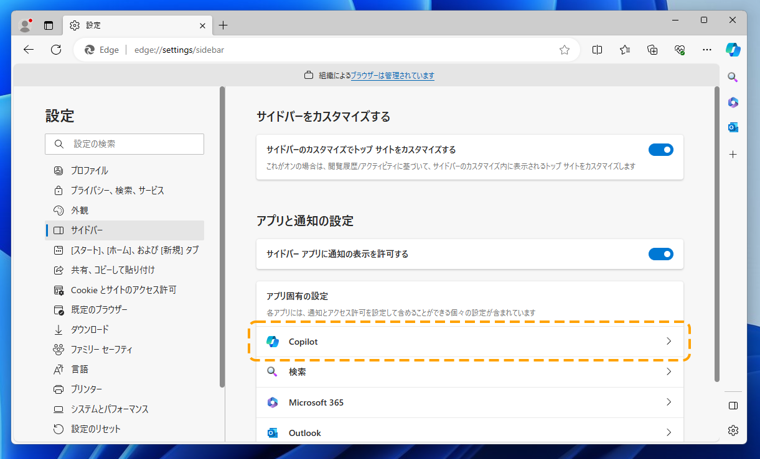Toggle sidebar app notifications switch

[x=661, y=254]
